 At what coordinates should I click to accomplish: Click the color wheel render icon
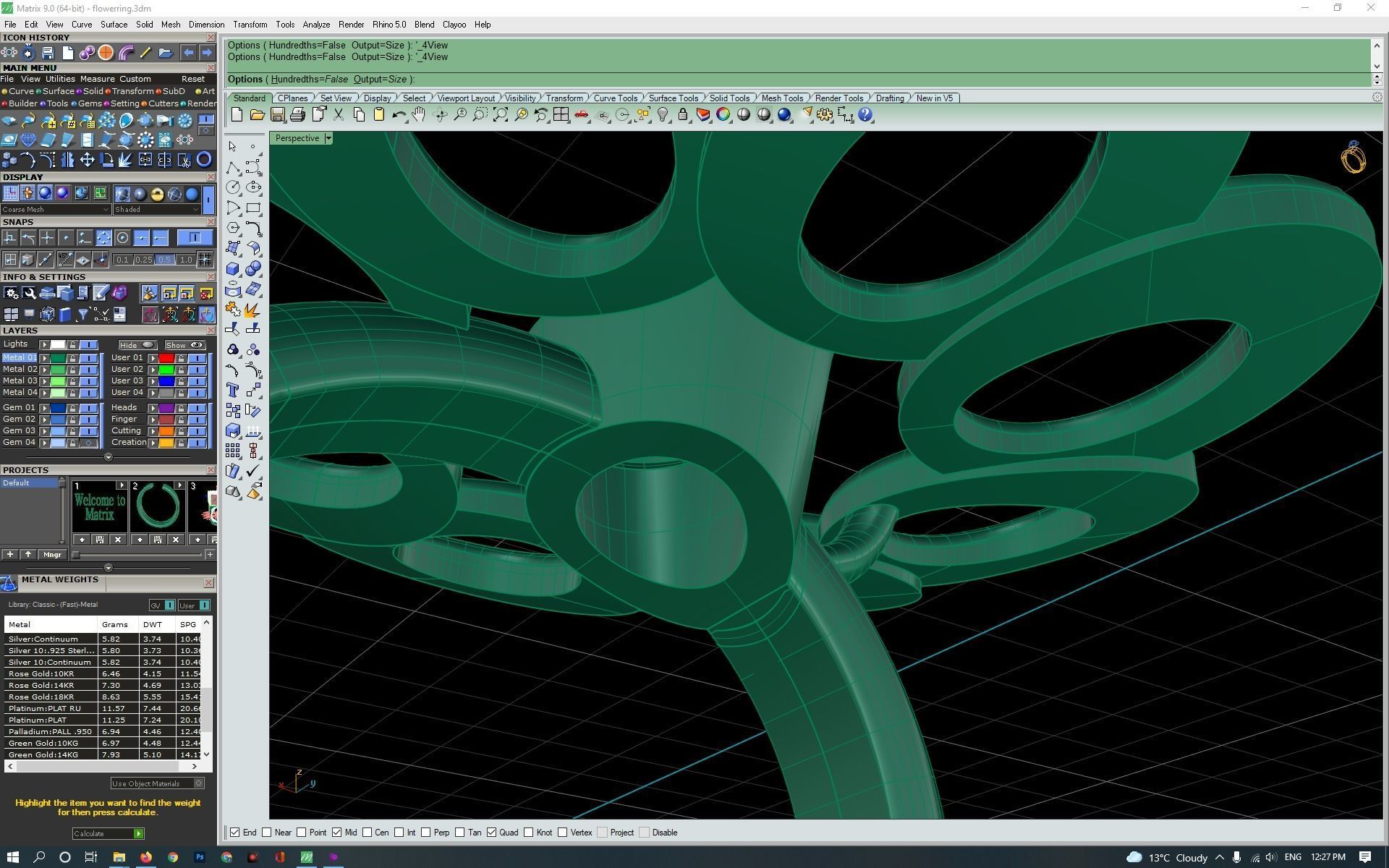[723, 115]
